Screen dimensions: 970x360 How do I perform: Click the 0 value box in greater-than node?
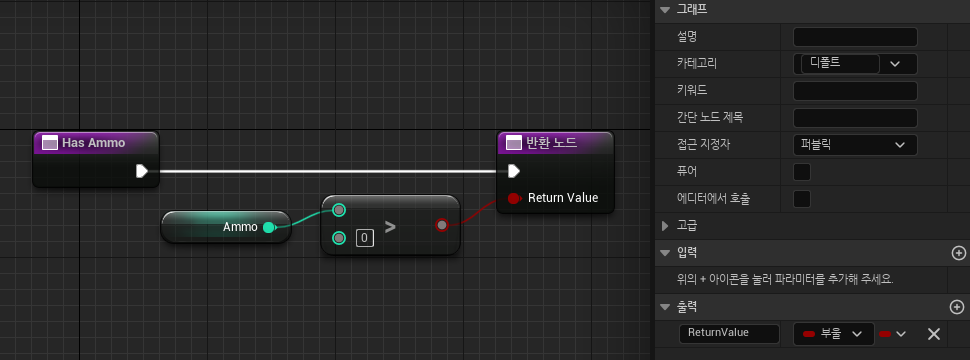365,238
